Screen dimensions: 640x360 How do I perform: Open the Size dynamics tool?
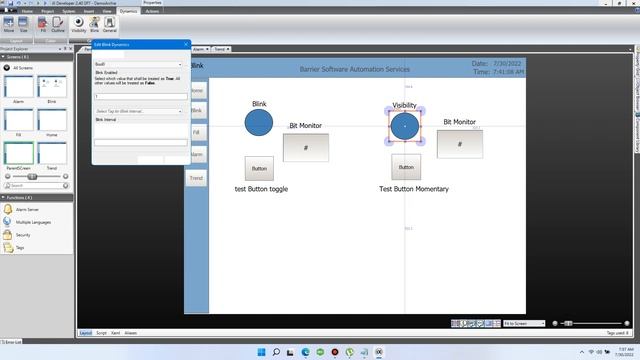point(23,25)
